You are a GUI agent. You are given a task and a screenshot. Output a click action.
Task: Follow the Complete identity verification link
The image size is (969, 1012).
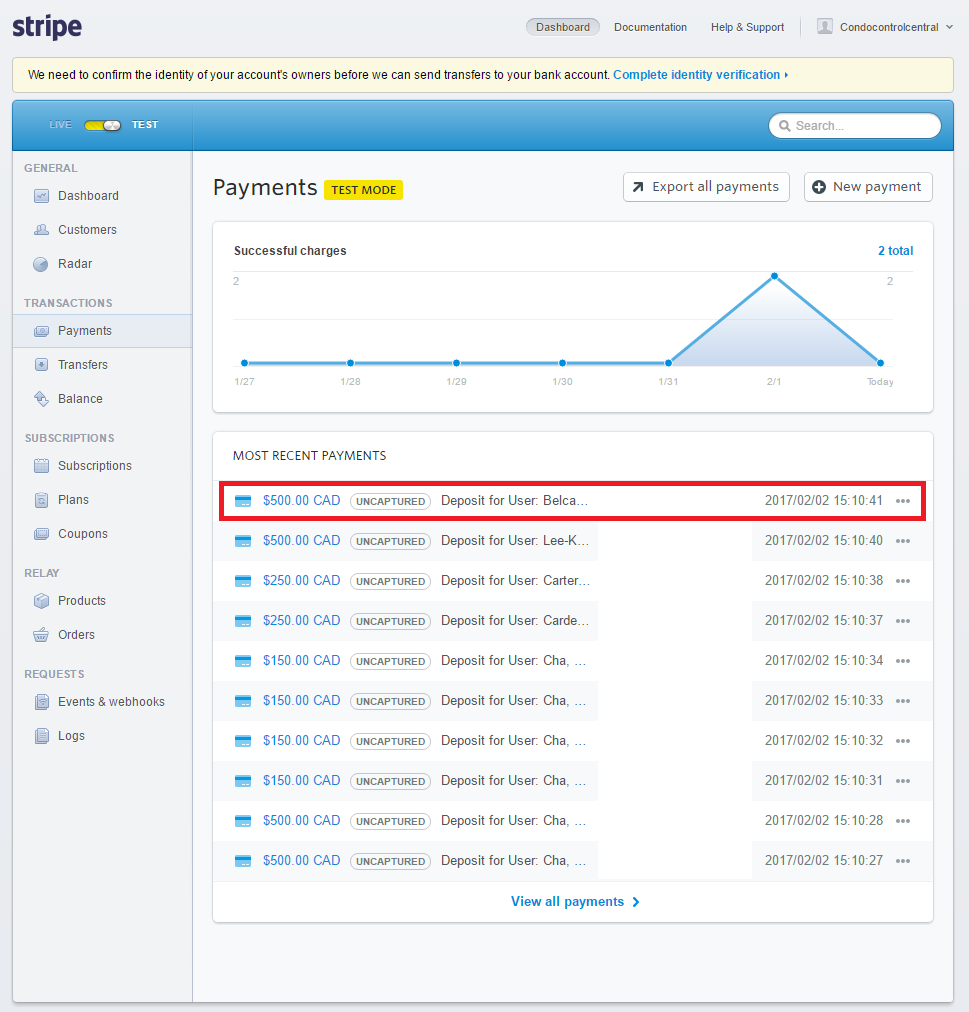[x=699, y=75]
